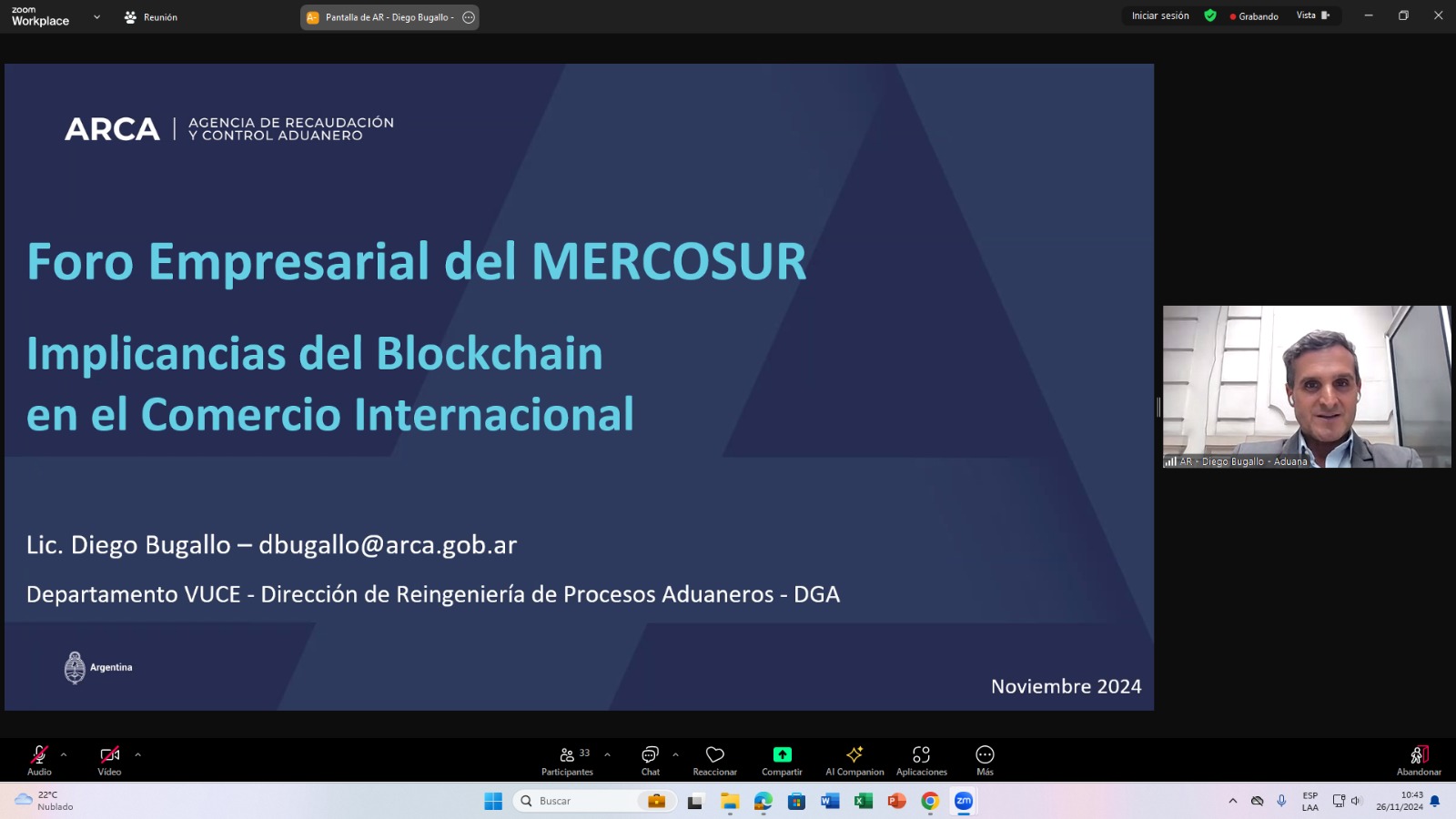Viewport: 1456px width, 819px height.
Task: Open the ESP LAA language switcher
Action: pyautogui.click(x=1310, y=801)
